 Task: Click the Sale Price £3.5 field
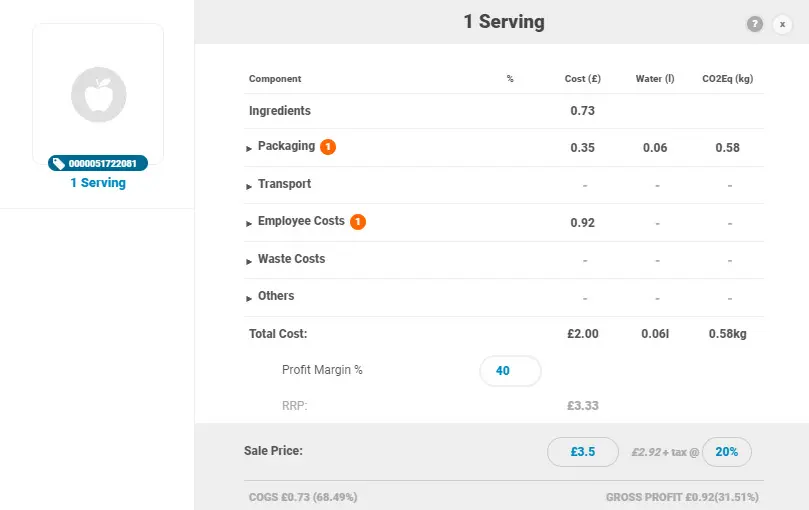tap(583, 452)
